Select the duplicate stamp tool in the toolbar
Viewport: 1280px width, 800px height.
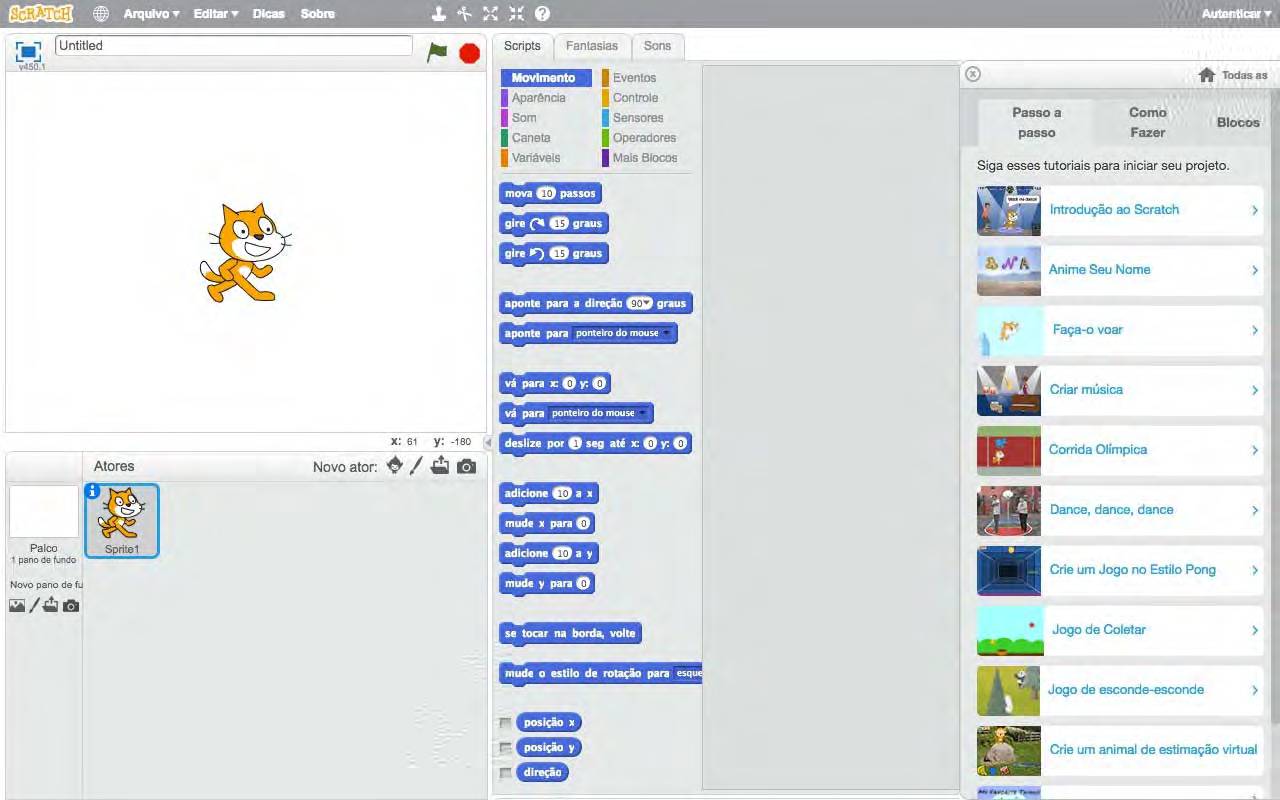point(440,13)
